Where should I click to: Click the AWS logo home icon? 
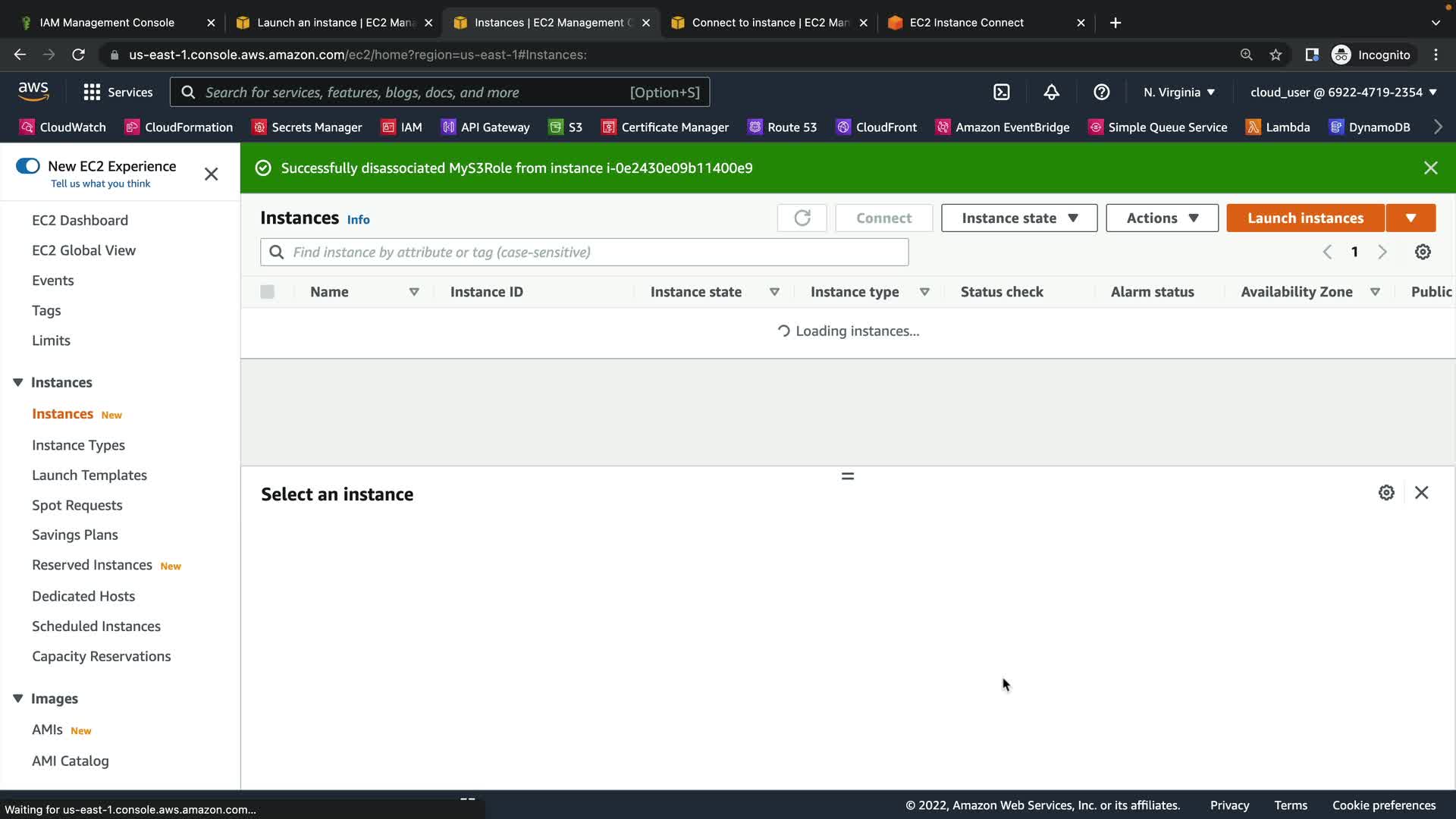33,92
